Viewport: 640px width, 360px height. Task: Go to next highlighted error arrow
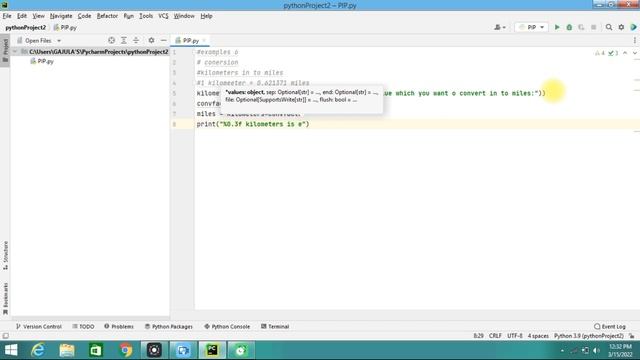point(635,53)
